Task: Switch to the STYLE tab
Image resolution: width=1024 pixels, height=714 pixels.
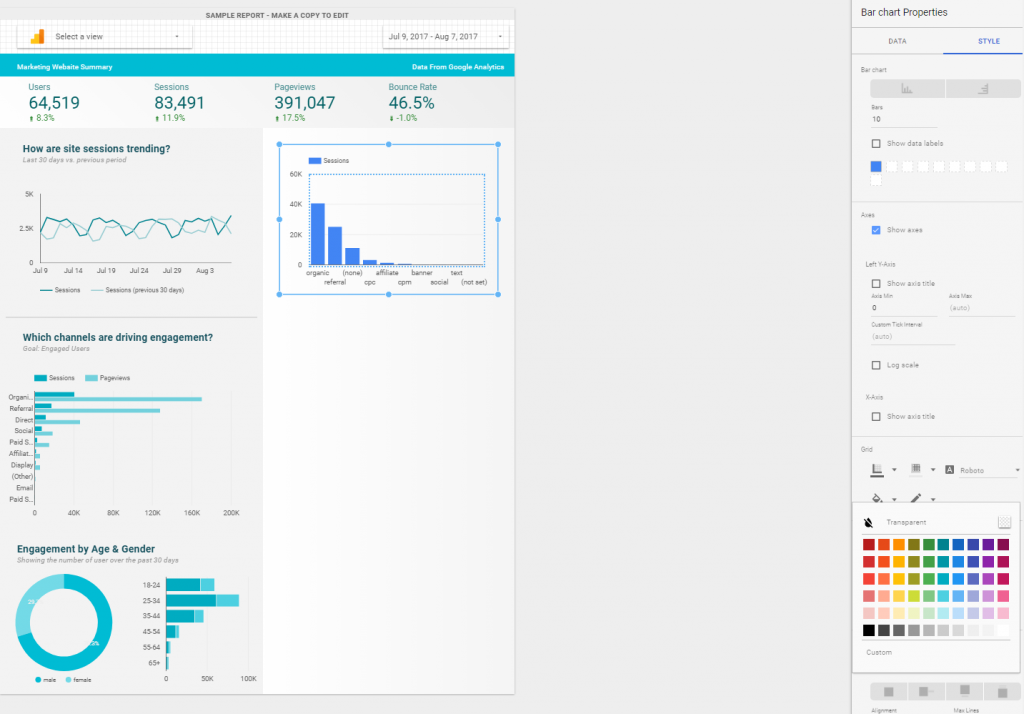Action: 988,41
